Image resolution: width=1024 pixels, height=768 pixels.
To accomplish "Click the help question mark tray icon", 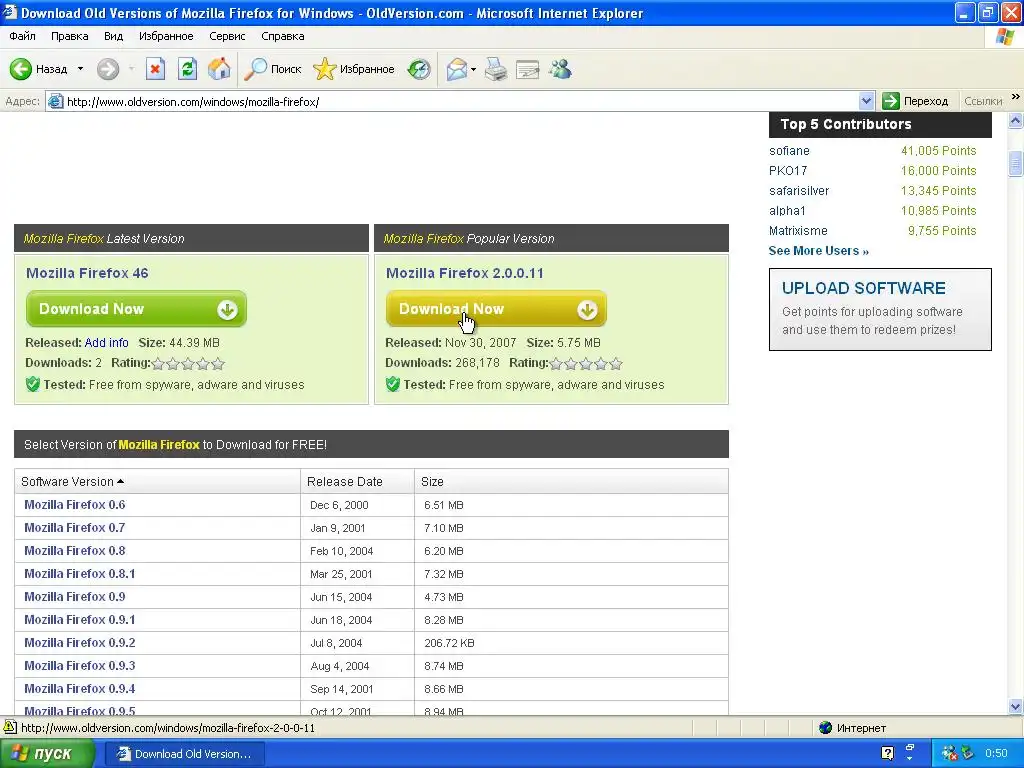I will 887,754.
